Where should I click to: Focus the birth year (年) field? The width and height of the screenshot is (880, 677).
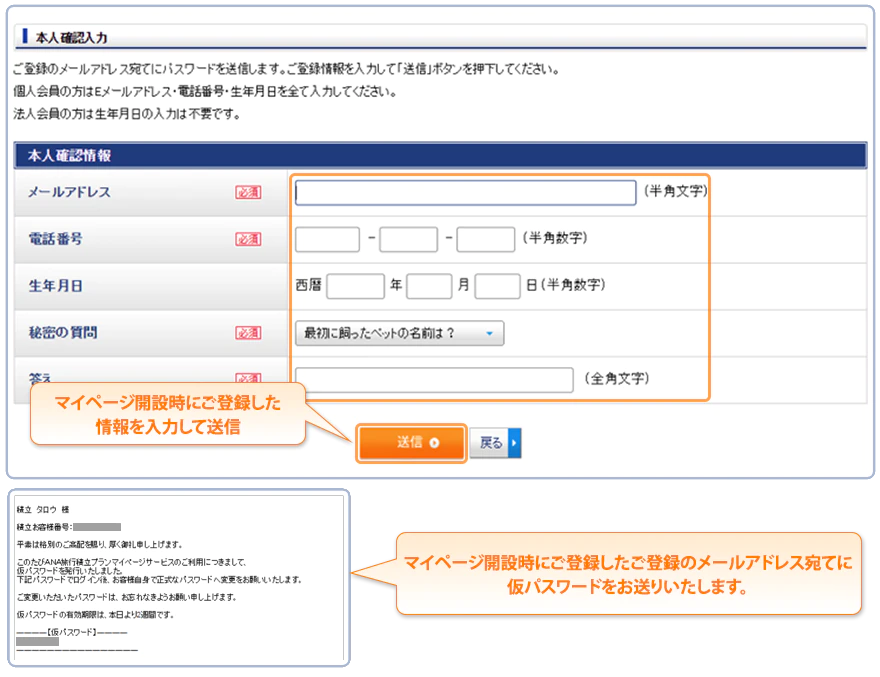[x=355, y=286]
